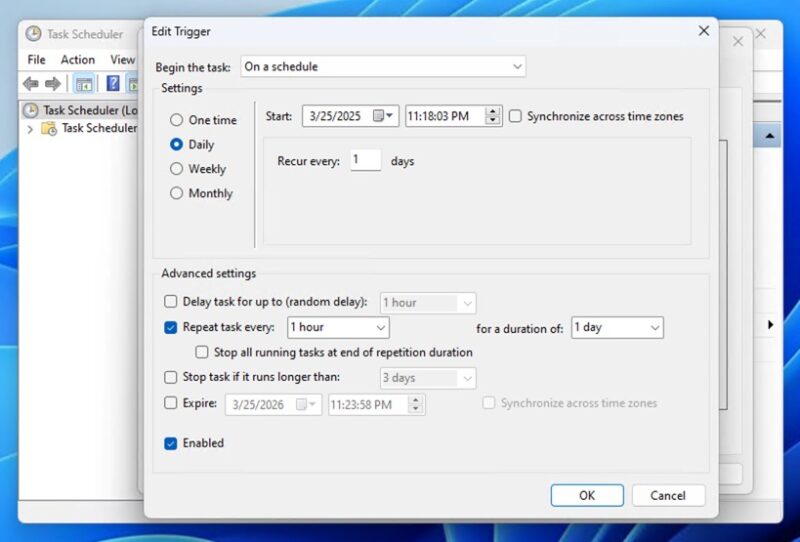
Task: Click the Task Scheduler clock icon in title bar
Action: (x=33, y=34)
